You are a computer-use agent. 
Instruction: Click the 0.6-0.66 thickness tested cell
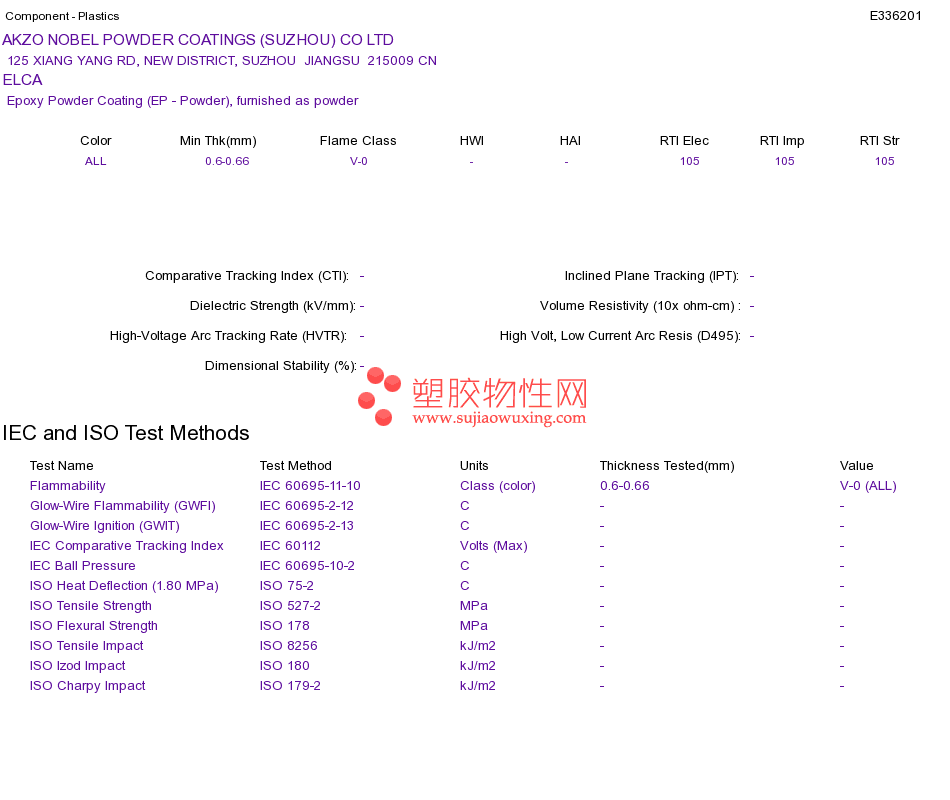point(625,485)
